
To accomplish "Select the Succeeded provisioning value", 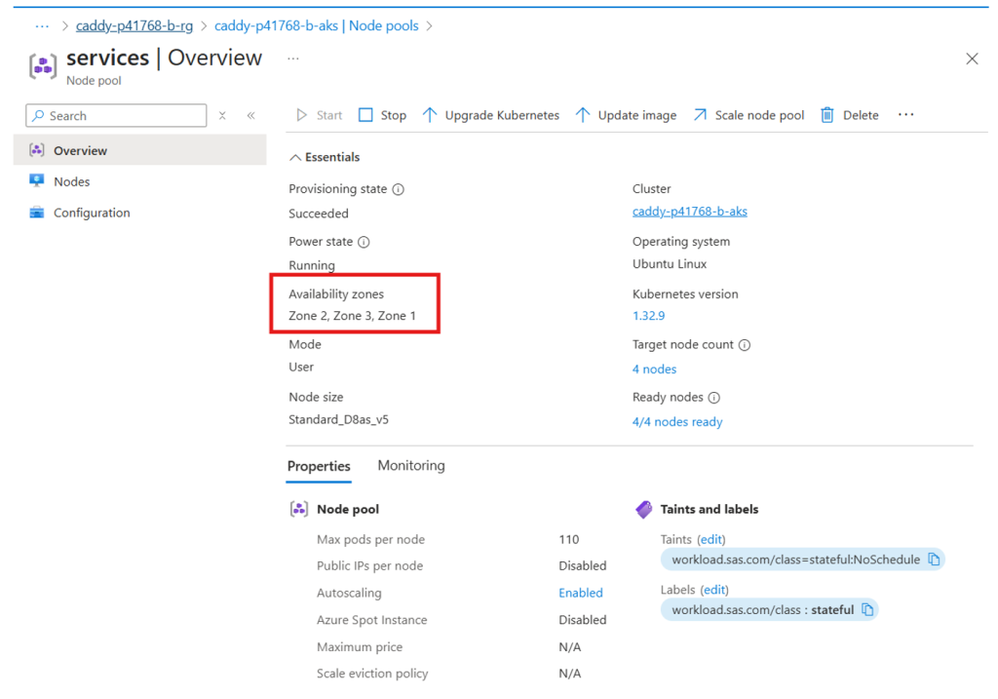I will tap(318, 213).
